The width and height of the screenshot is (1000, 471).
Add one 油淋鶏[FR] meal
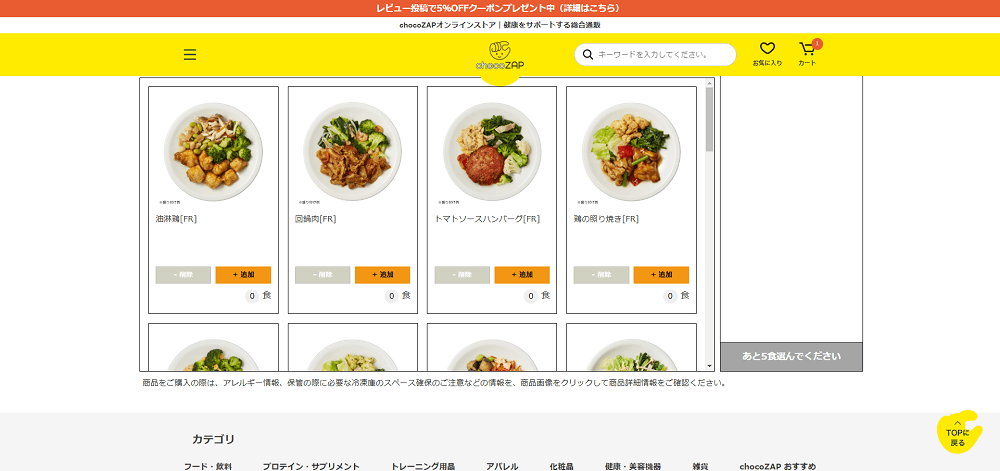[243, 275]
